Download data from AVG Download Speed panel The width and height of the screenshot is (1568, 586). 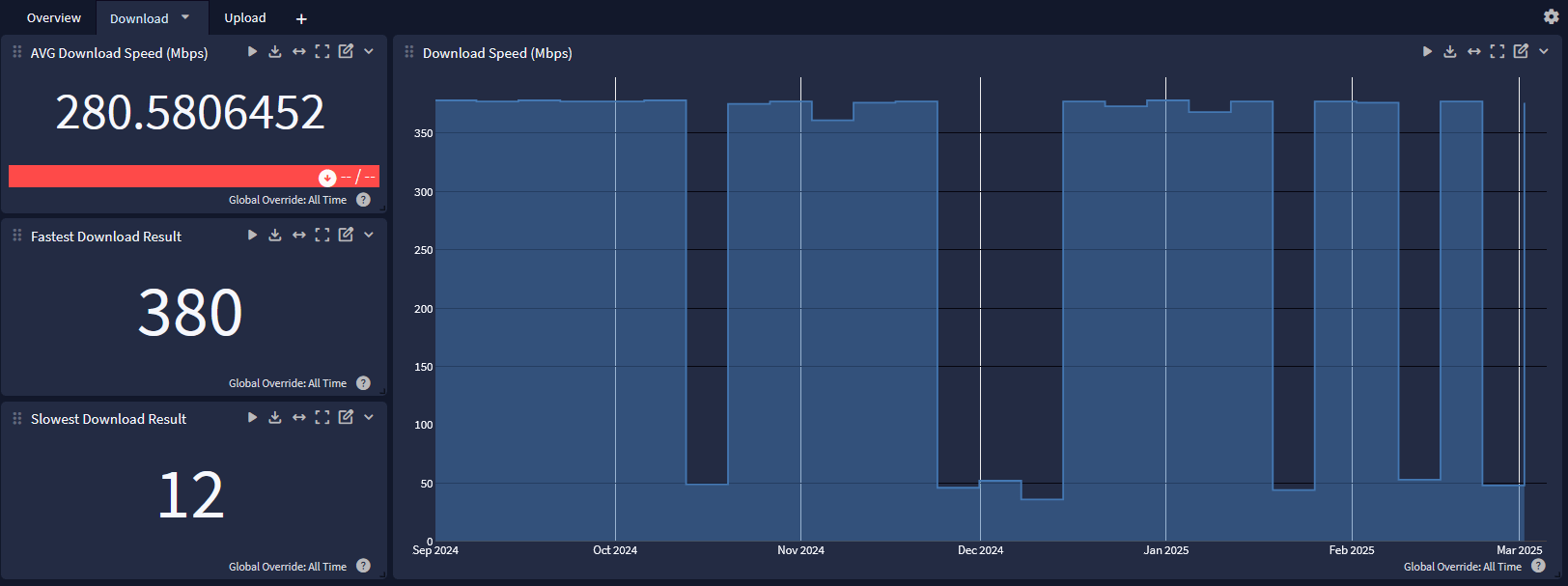[x=275, y=51]
